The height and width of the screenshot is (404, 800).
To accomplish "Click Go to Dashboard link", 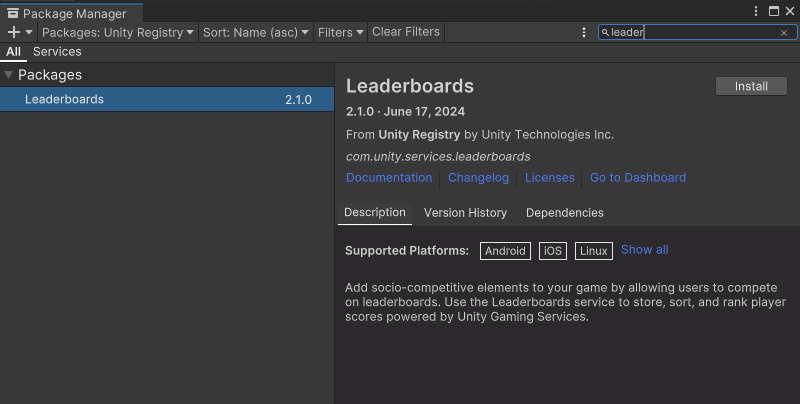I will (638, 178).
